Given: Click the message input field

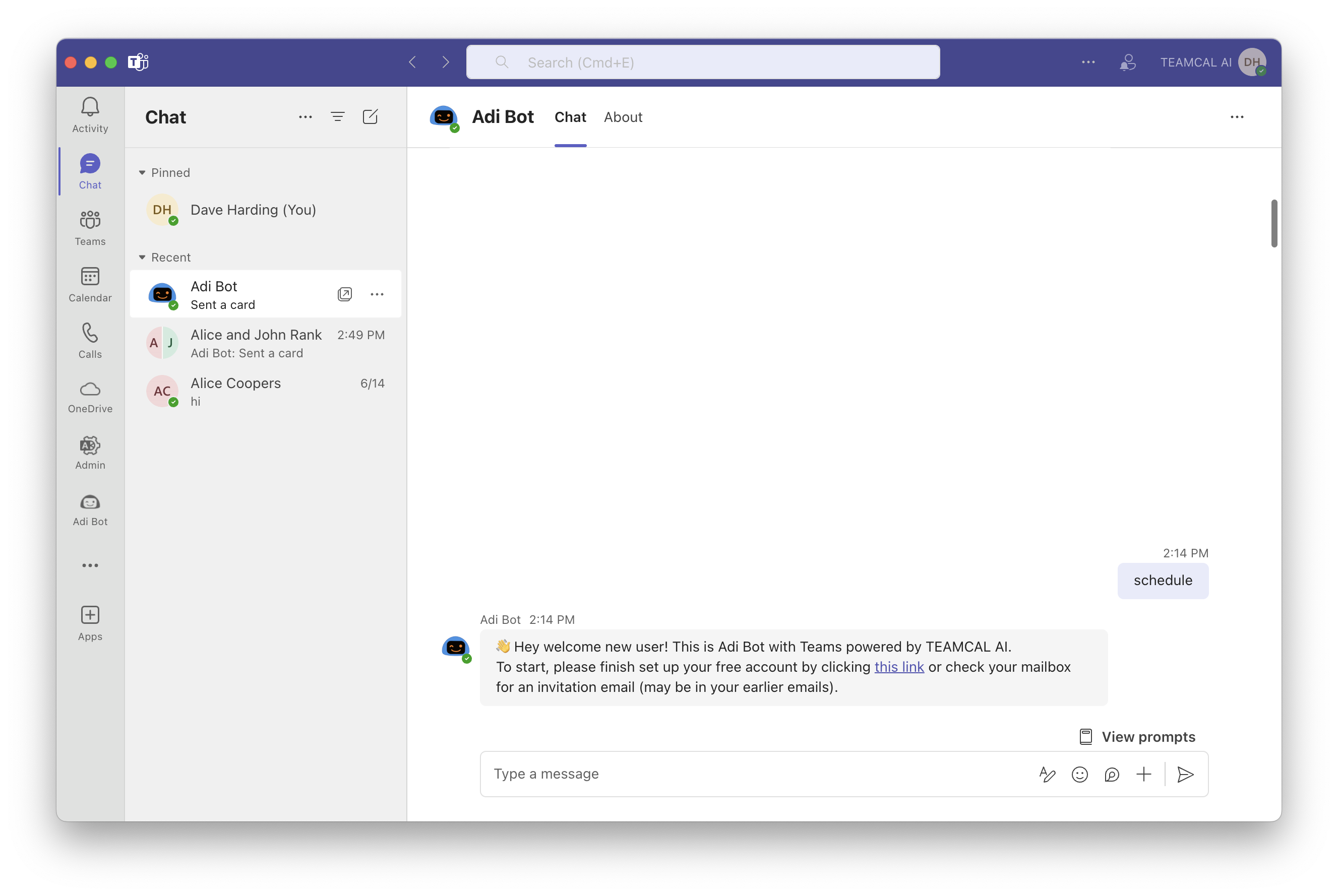Looking at the screenshot, I should [756, 773].
